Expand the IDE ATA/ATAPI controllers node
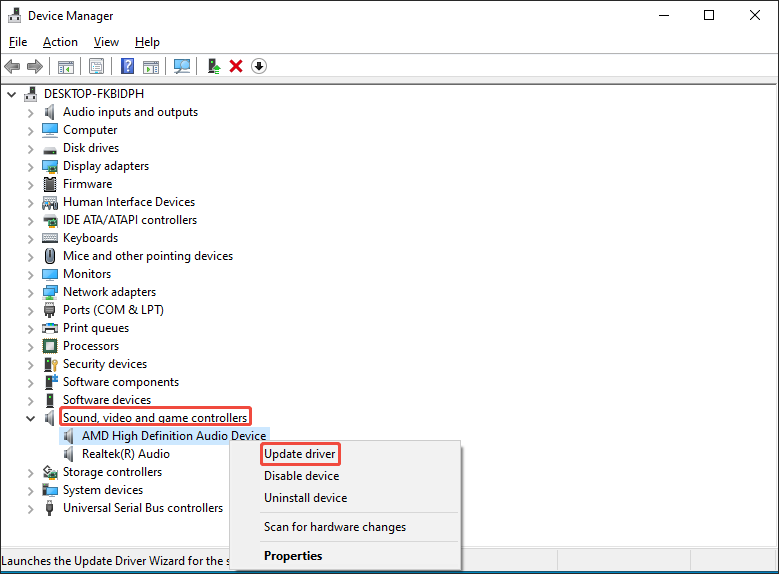This screenshot has height=574, width=779. [x=31, y=221]
